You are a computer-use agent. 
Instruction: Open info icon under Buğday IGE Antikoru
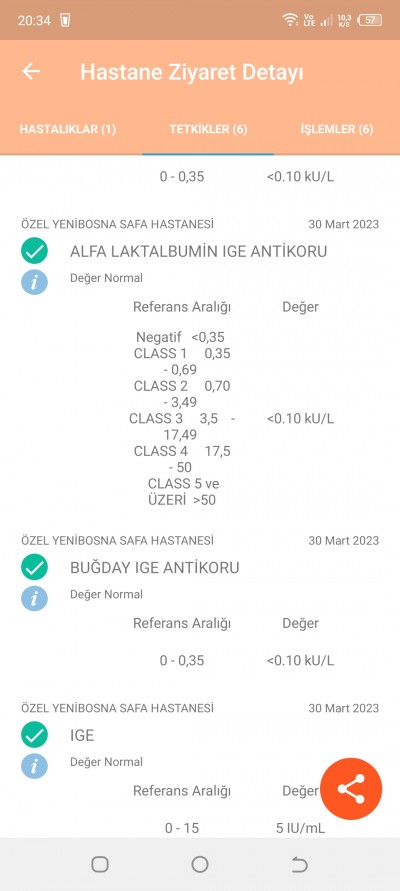click(x=35, y=598)
